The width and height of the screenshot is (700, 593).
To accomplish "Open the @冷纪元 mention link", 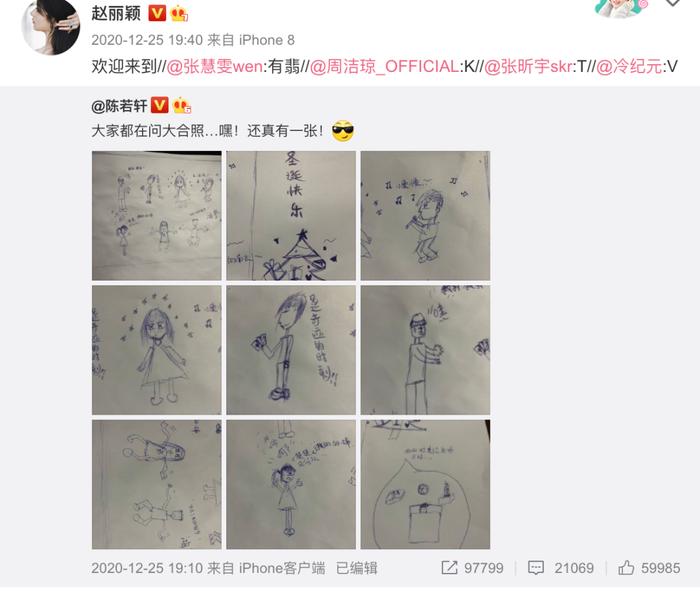I will [x=629, y=67].
